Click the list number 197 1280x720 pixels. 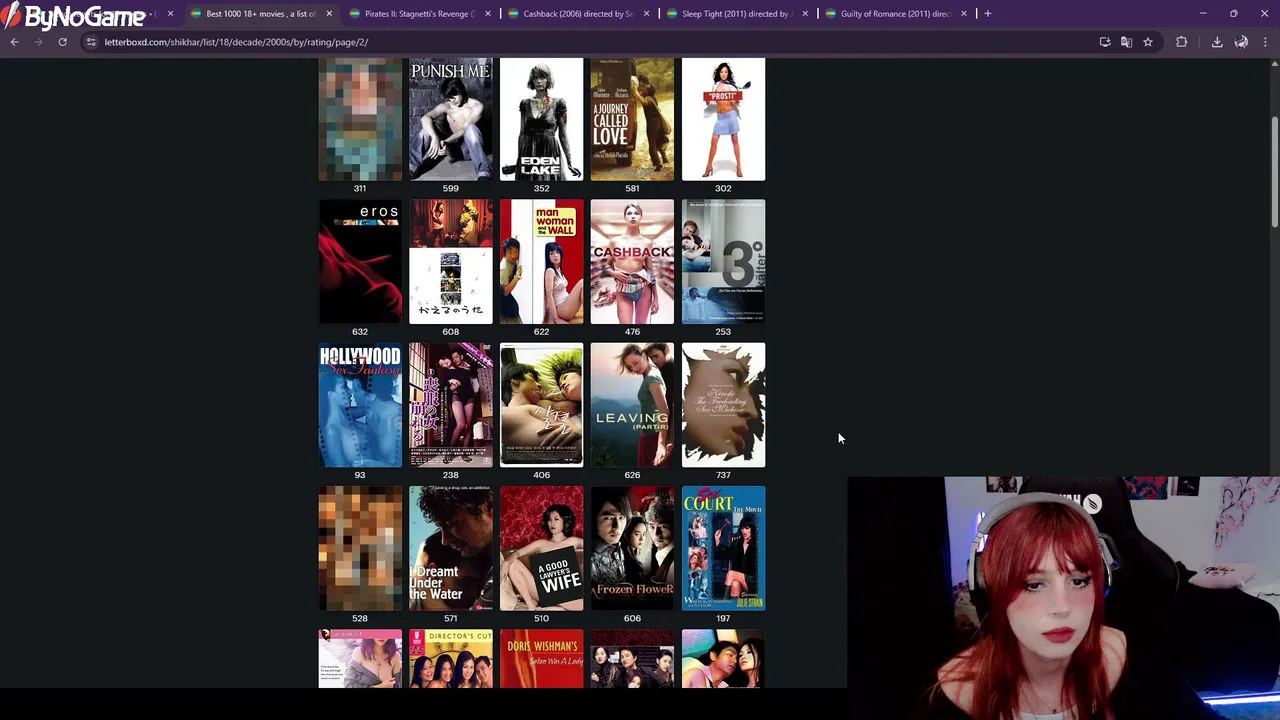[x=723, y=618]
